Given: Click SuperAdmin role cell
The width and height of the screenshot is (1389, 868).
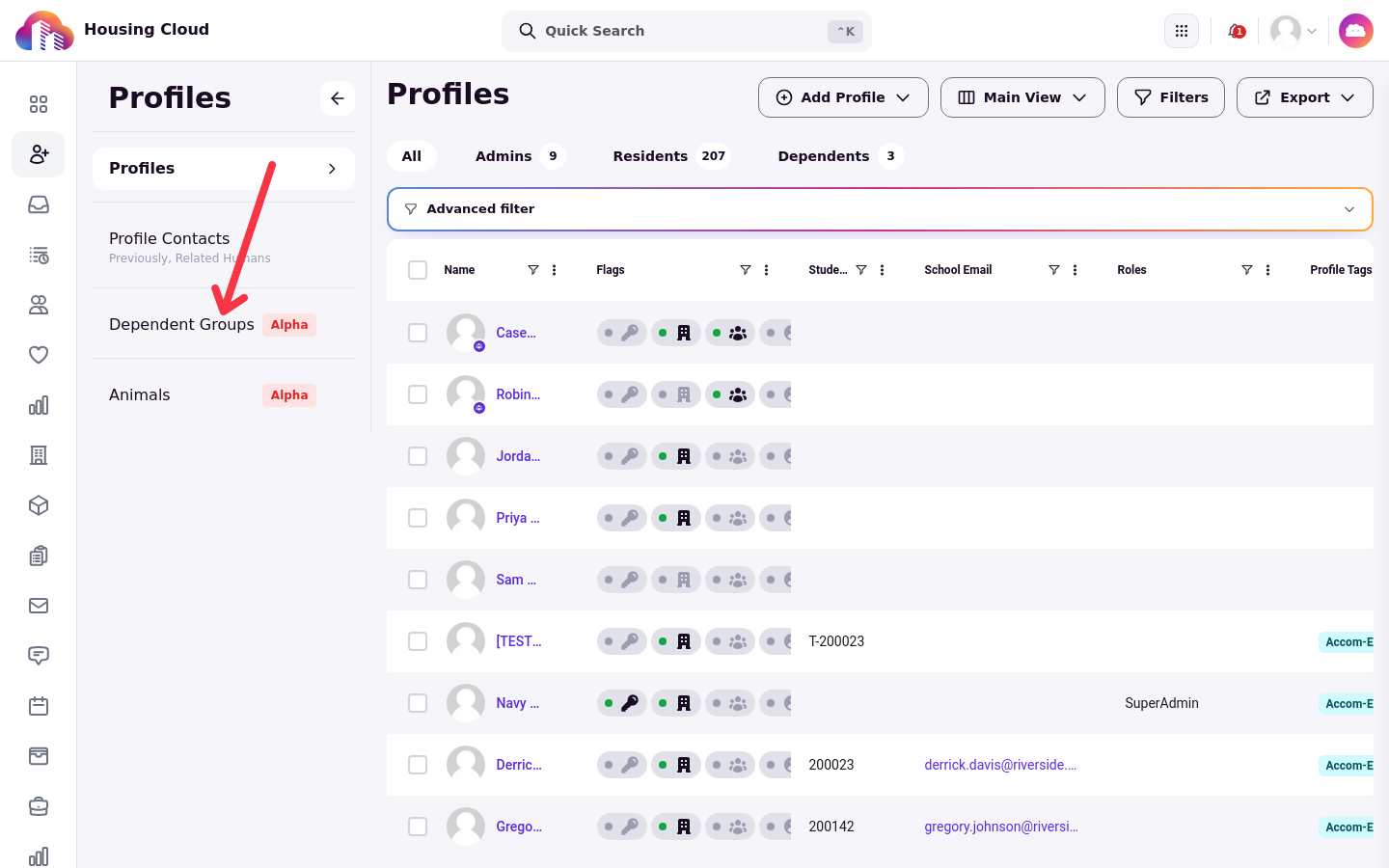Looking at the screenshot, I should point(1161,703).
